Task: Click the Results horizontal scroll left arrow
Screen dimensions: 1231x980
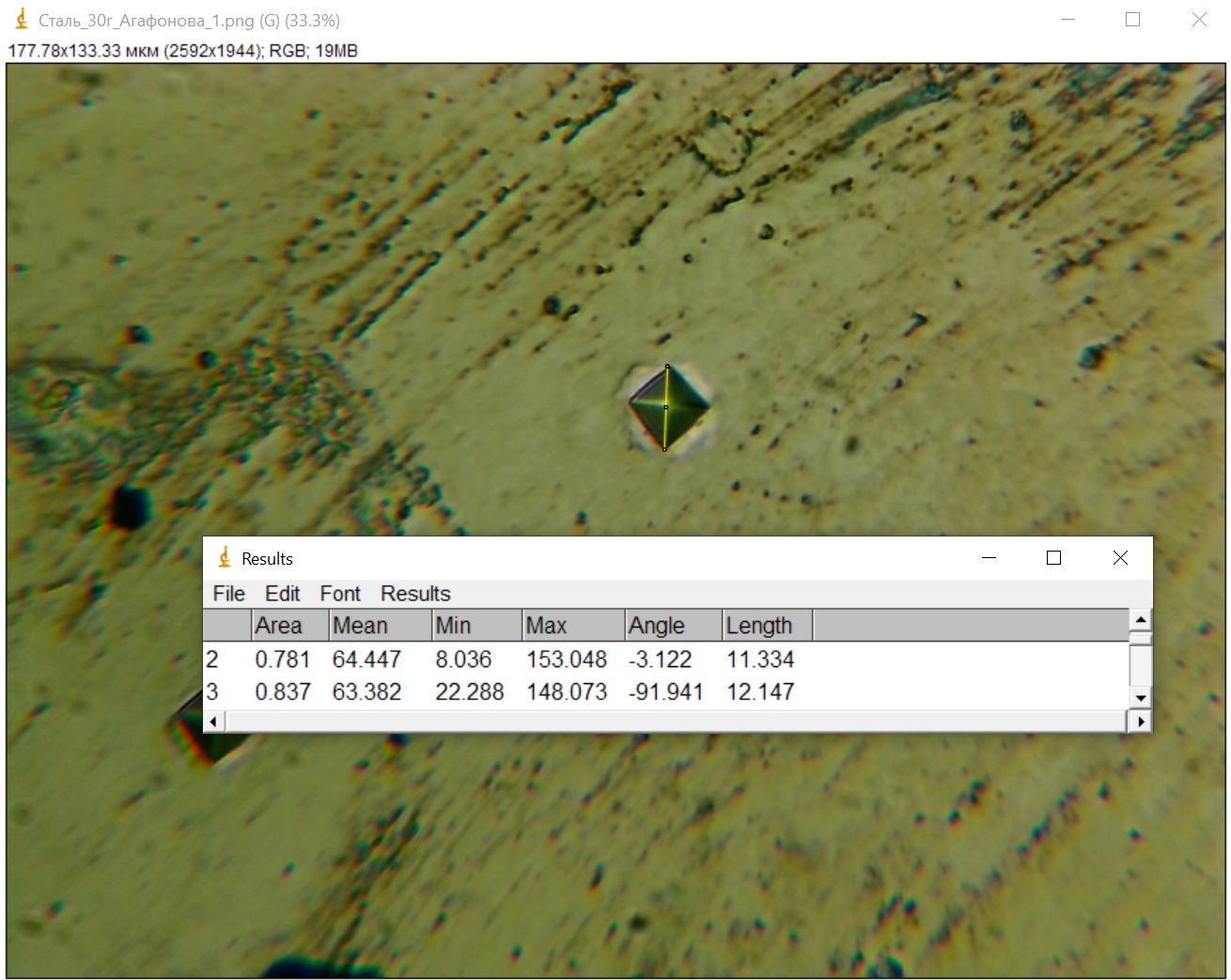Action: [213, 722]
